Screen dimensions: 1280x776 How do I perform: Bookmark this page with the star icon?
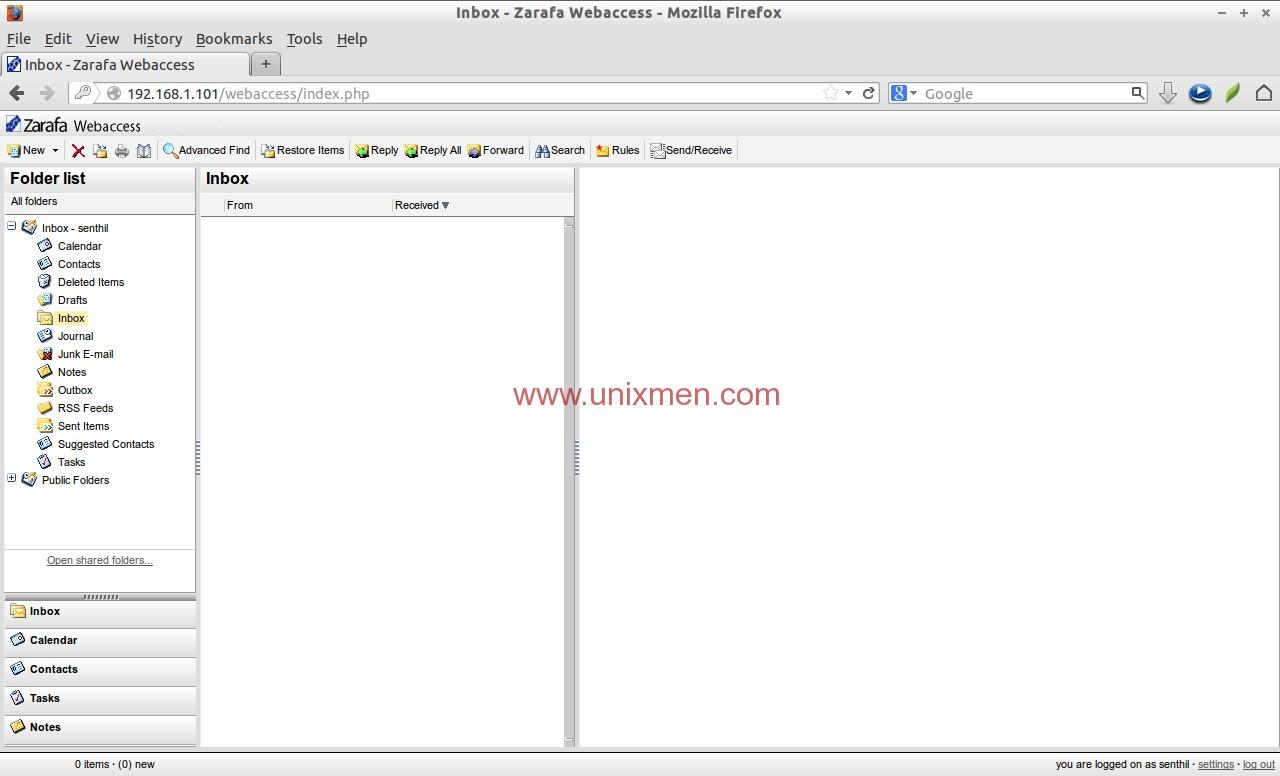831,93
